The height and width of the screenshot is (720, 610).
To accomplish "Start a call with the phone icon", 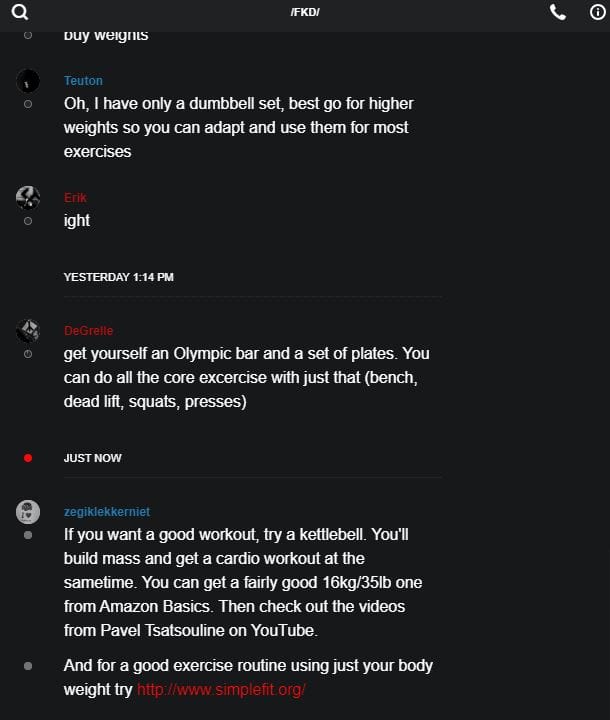I will point(558,12).
